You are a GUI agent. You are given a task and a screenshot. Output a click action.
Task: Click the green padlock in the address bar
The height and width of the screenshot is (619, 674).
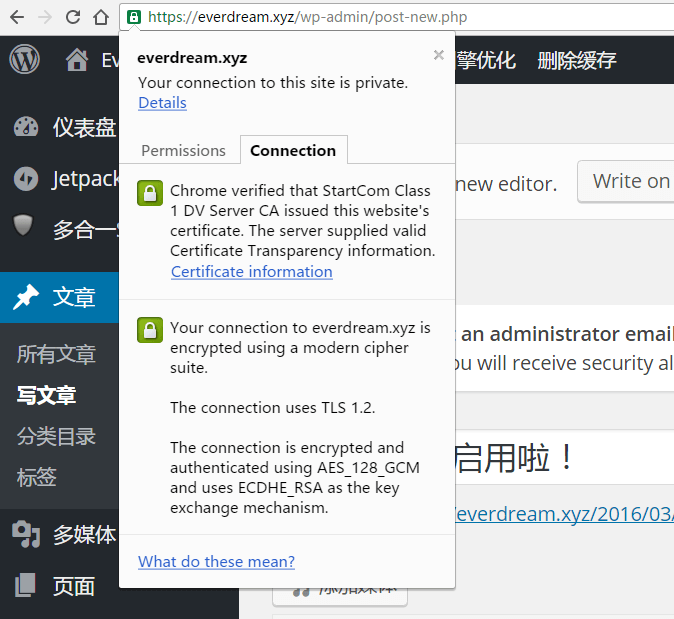pyautogui.click(x=134, y=17)
